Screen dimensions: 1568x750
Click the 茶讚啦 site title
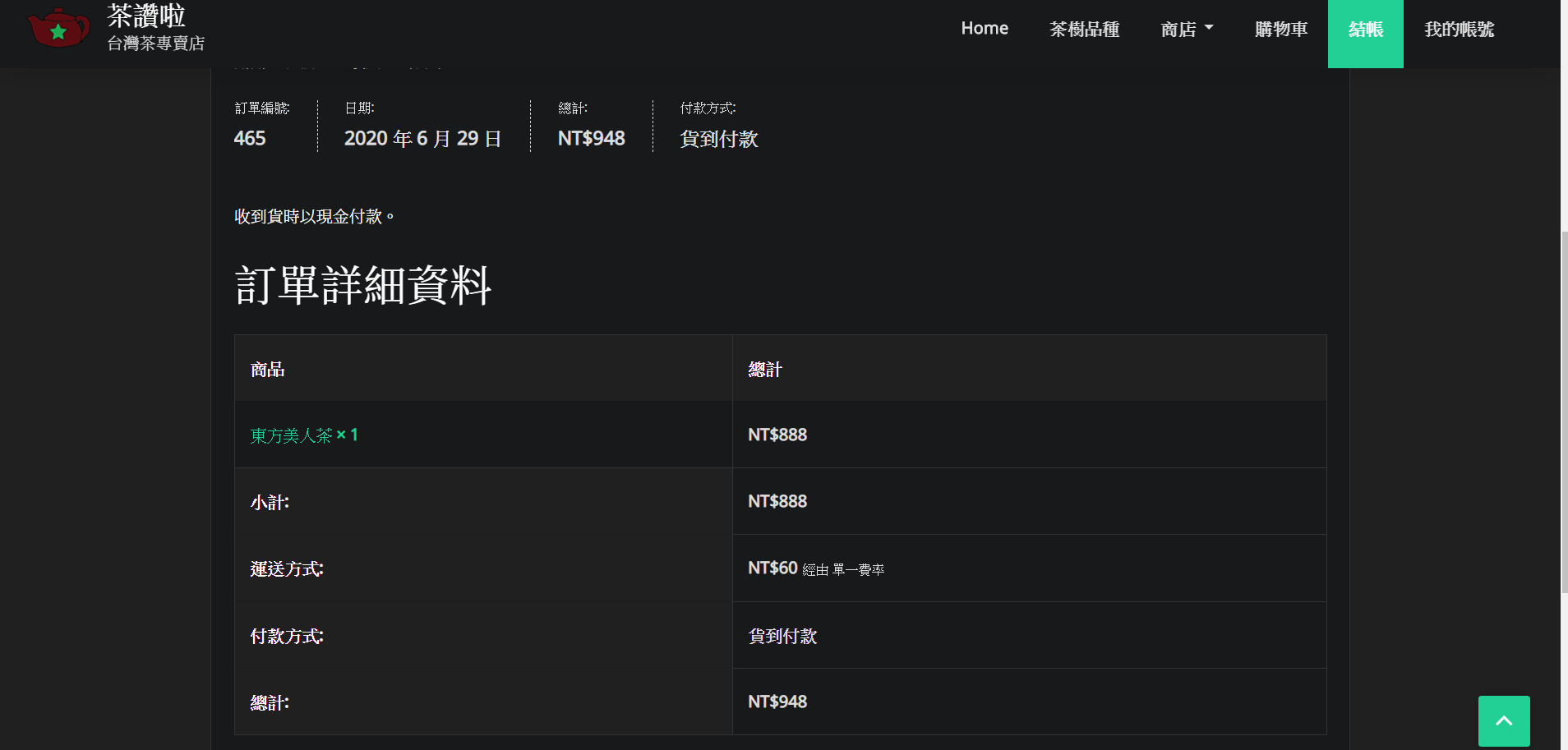click(x=146, y=16)
